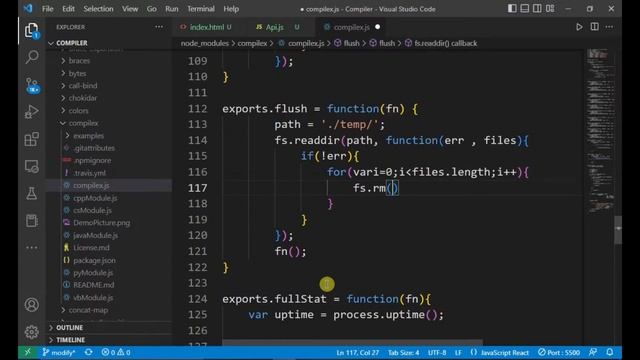
Task: Open Explorer views and more actions
Action: 159,27
